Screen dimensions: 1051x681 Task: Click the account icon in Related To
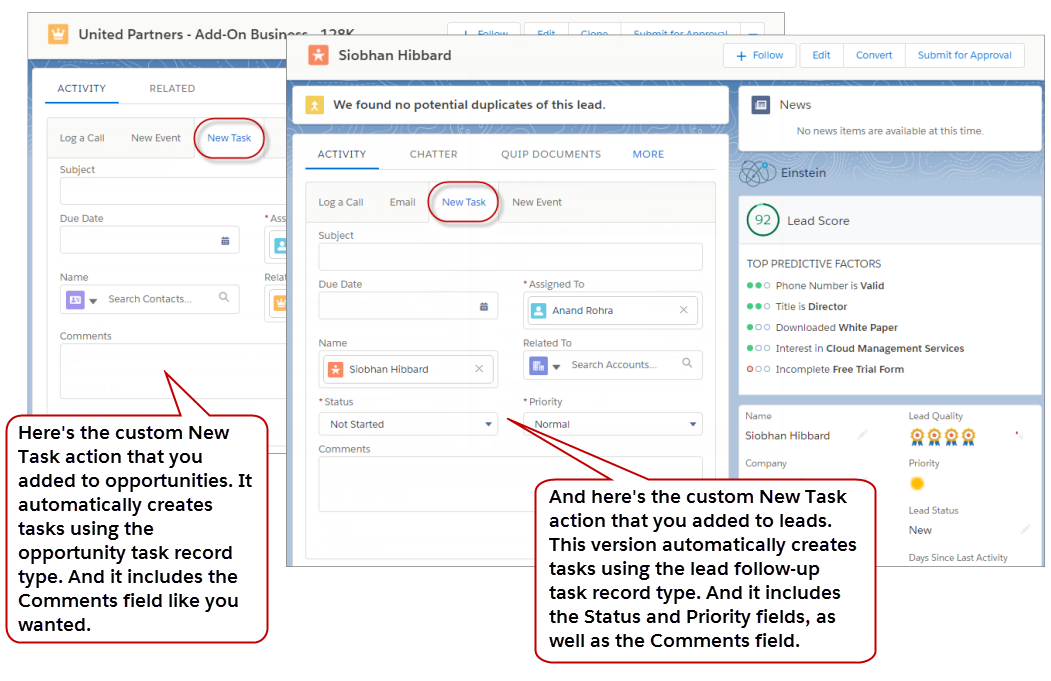click(x=538, y=365)
